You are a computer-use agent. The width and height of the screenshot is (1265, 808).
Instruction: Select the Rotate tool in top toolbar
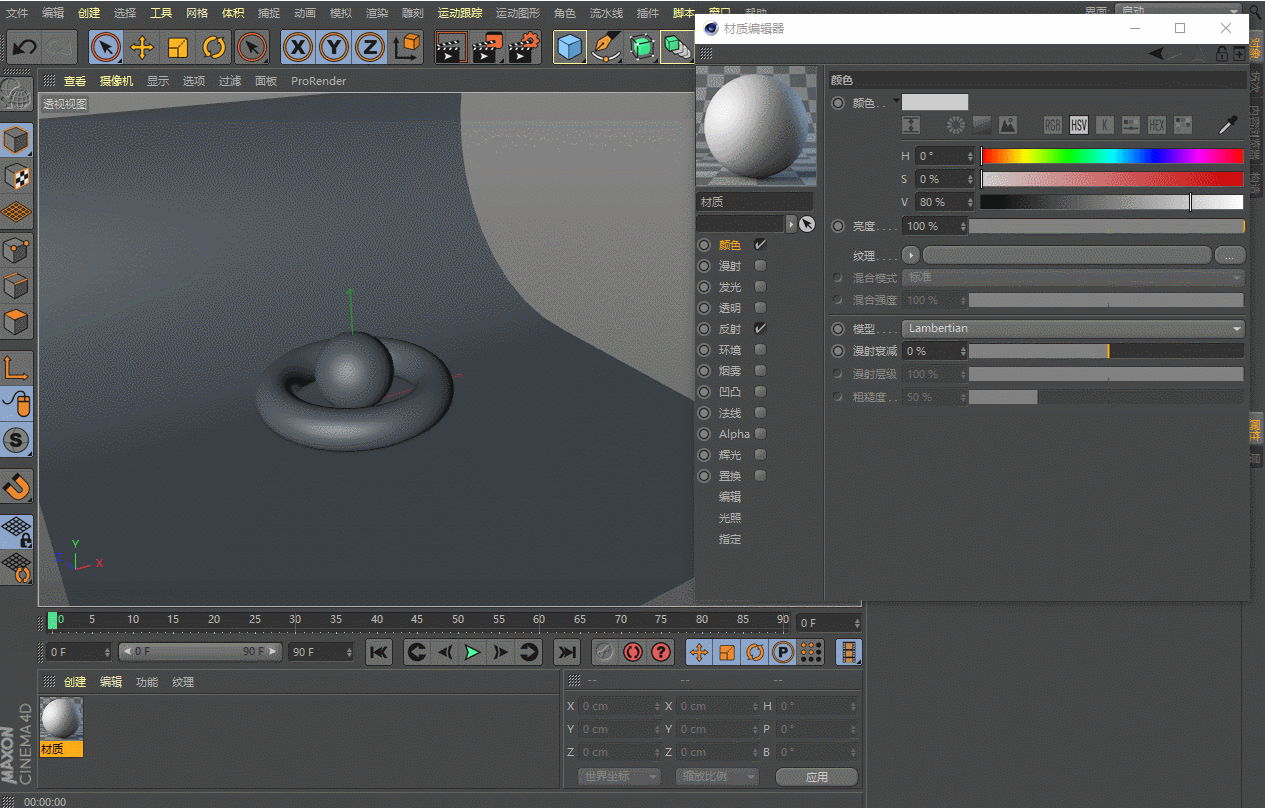point(214,47)
